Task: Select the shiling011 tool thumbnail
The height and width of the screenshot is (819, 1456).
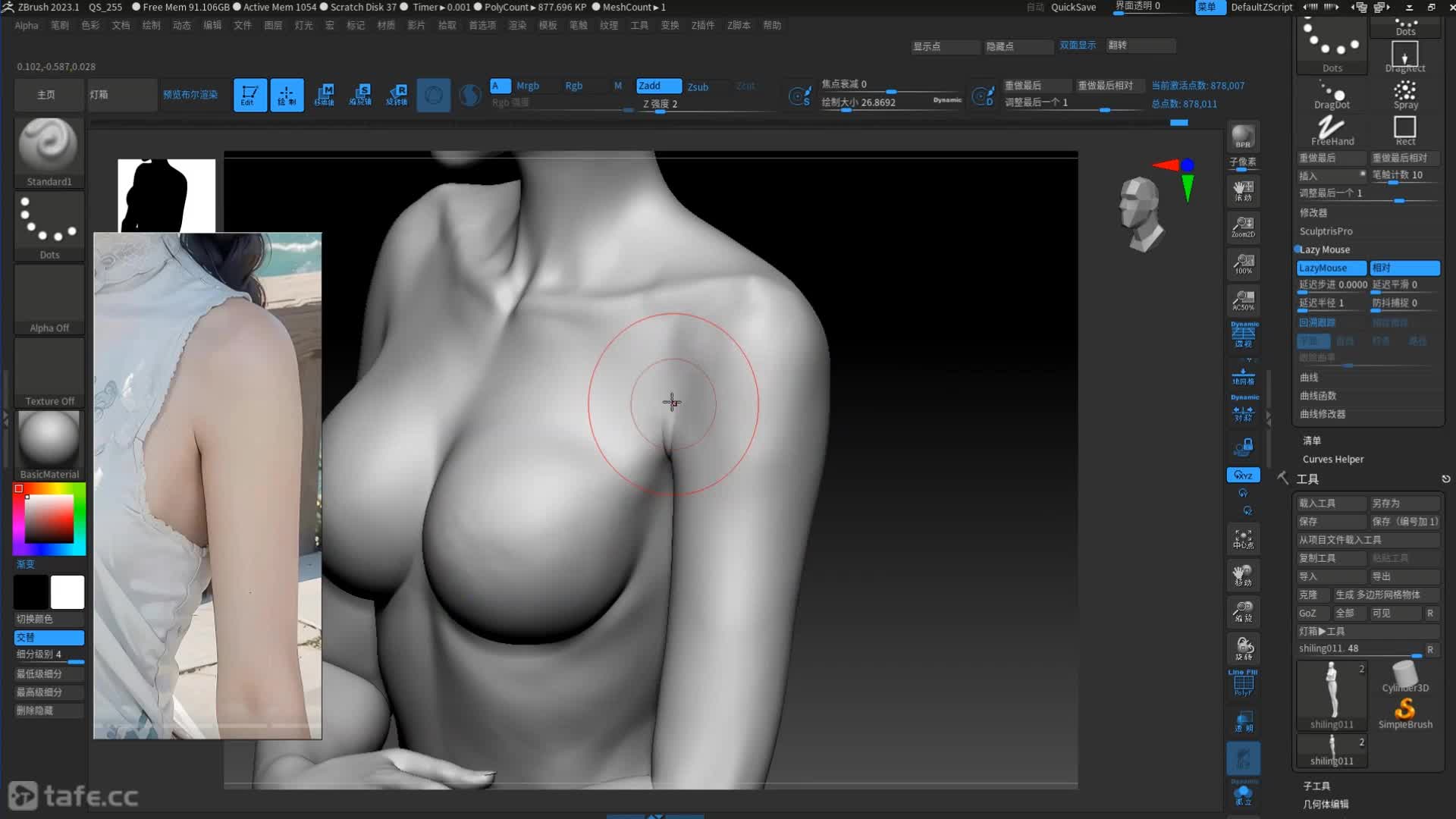Action: coord(1332,695)
